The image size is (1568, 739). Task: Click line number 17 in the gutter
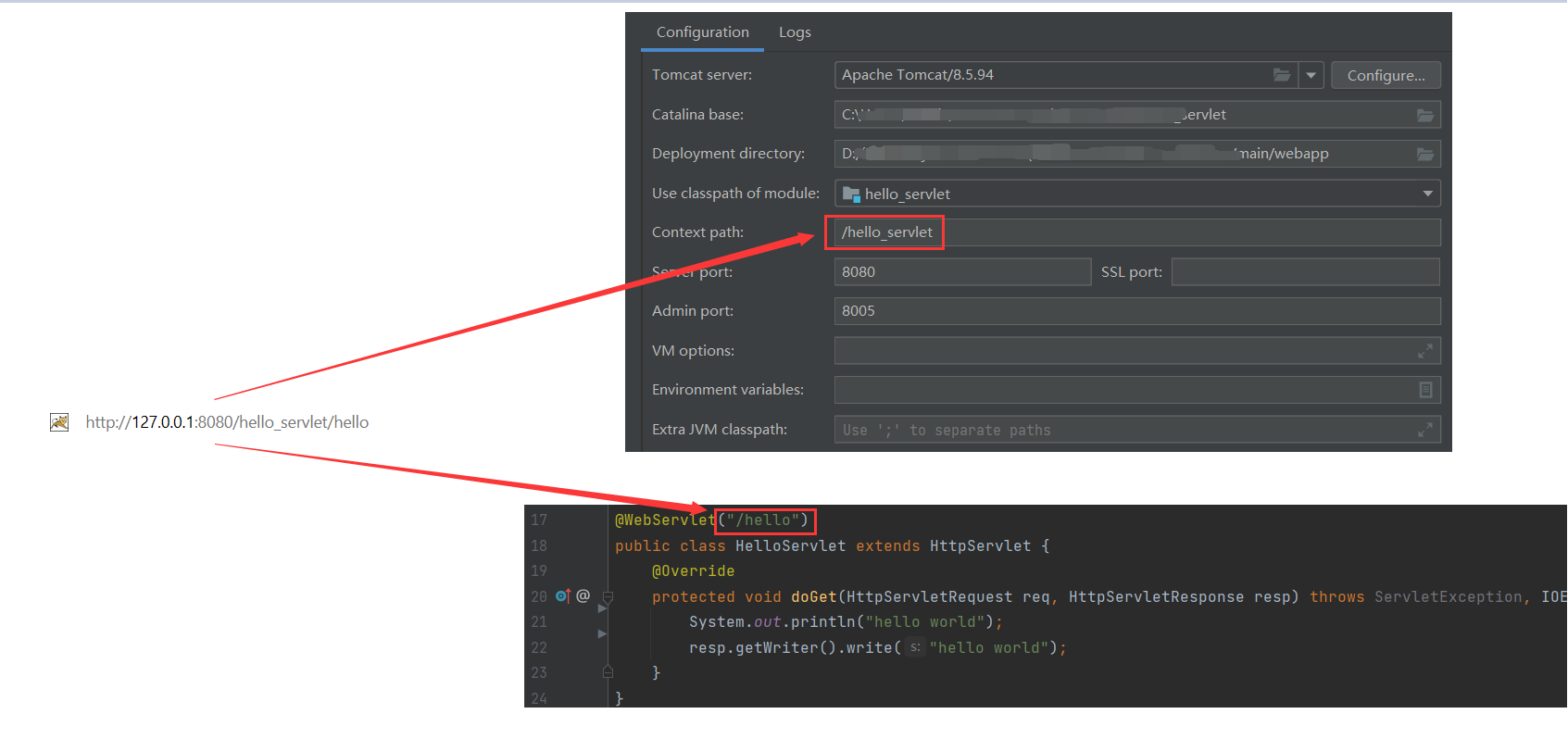(539, 520)
